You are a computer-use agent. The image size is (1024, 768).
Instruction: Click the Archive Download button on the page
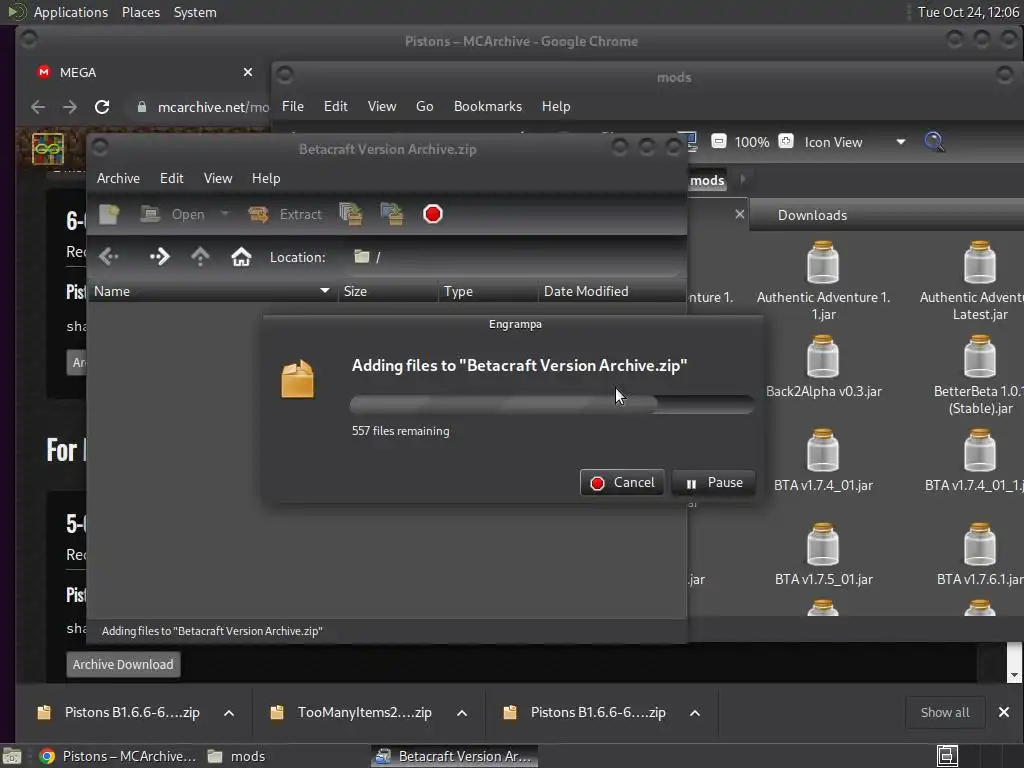coord(123,664)
